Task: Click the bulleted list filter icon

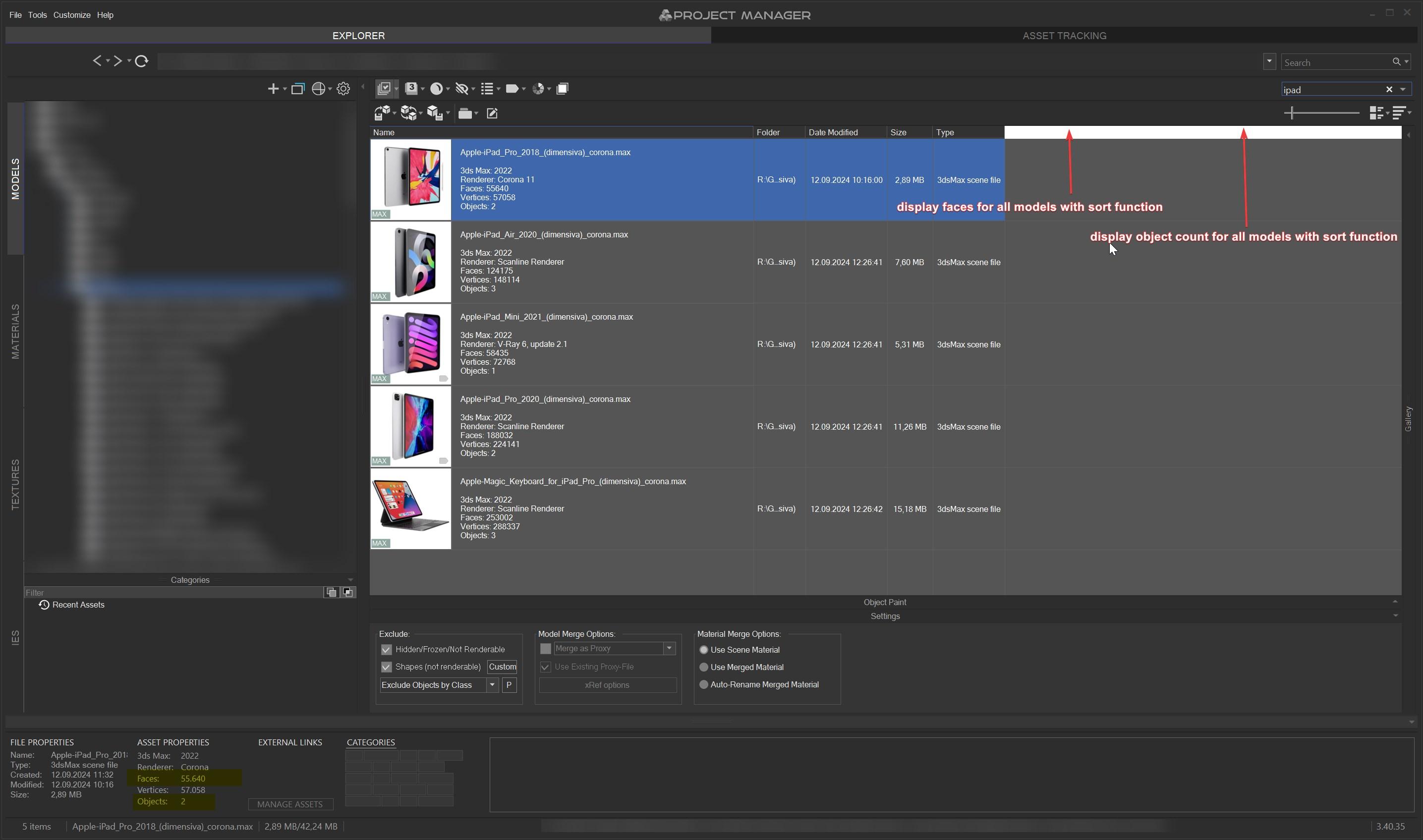Action: [x=487, y=88]
